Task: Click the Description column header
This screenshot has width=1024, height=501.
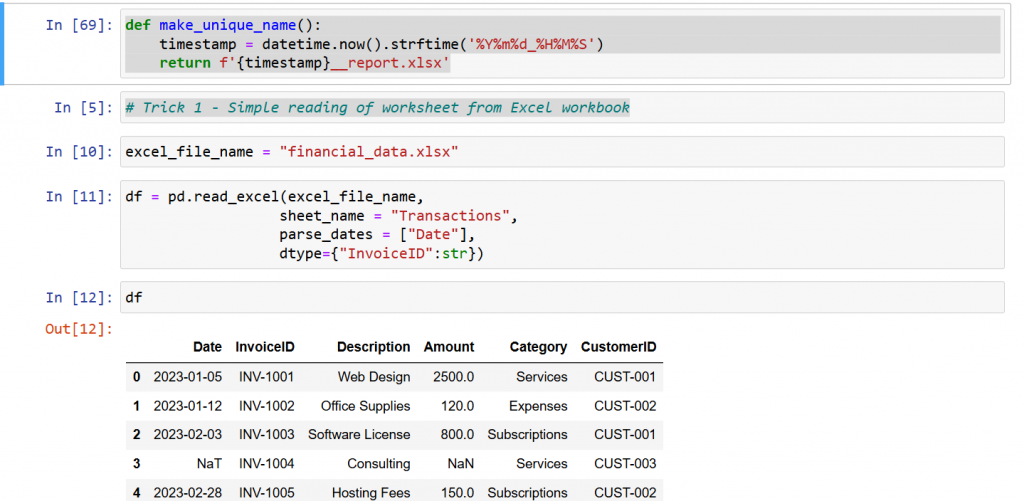Action: [374, 347]
